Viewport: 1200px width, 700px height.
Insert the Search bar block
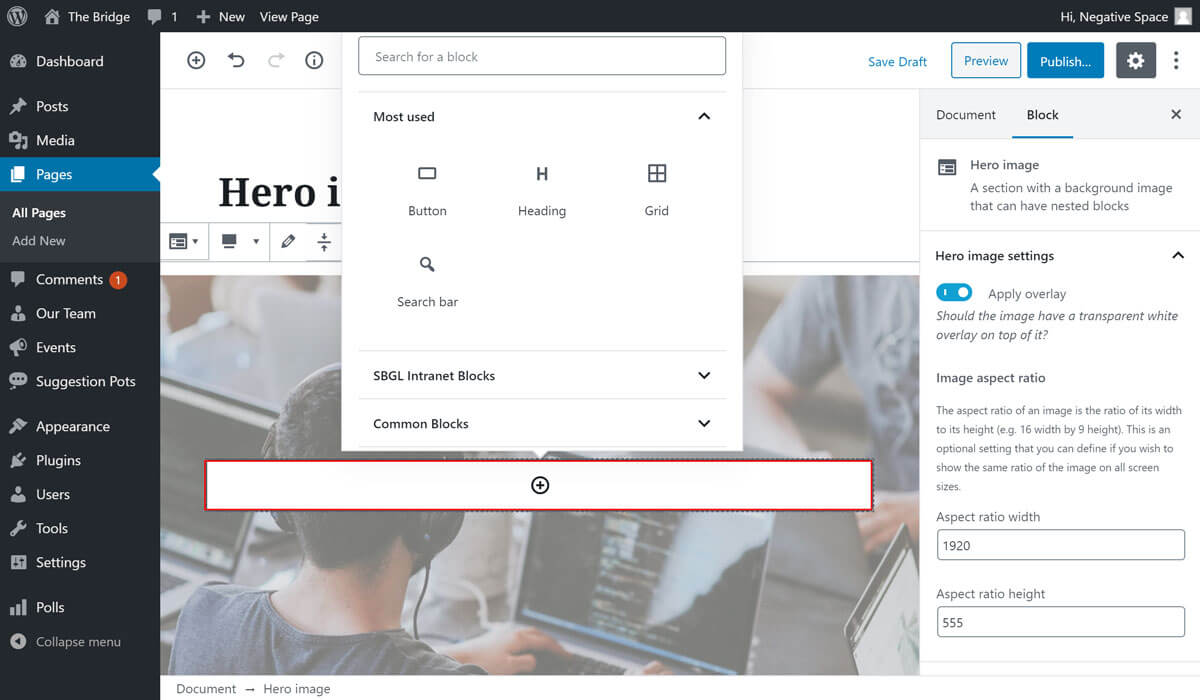427,280
